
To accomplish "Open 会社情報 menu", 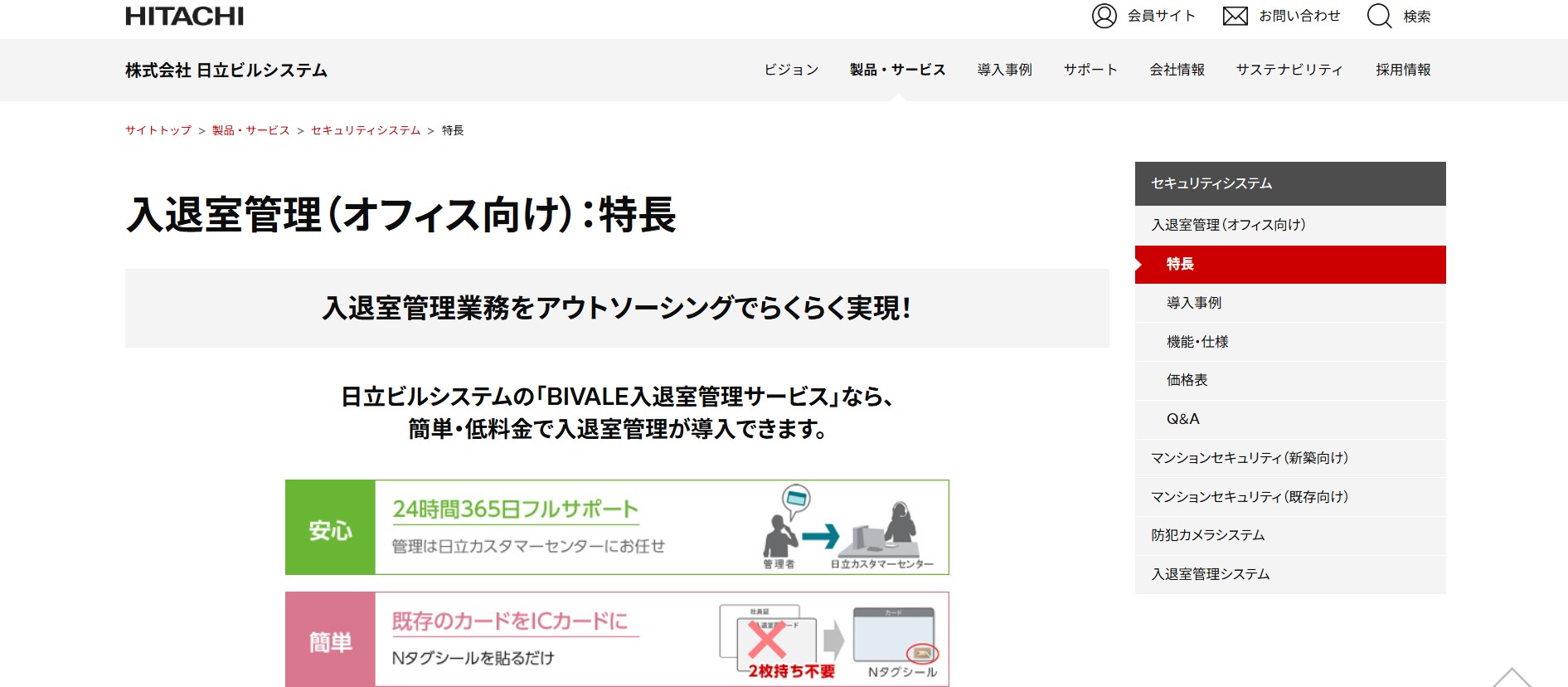I will [x=1177, y=70].
